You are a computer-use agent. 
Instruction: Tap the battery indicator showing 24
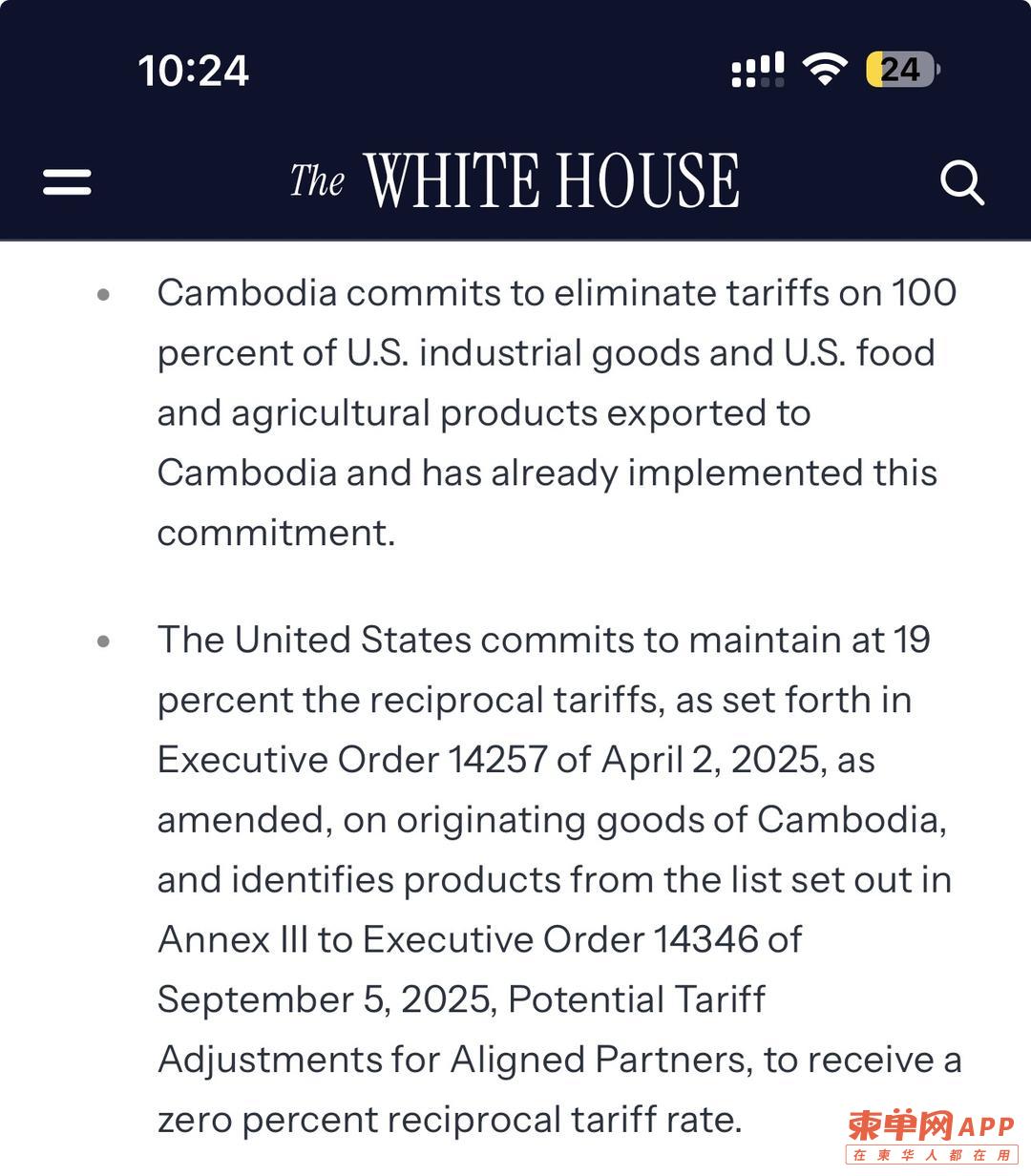click(x=902, y=70)
